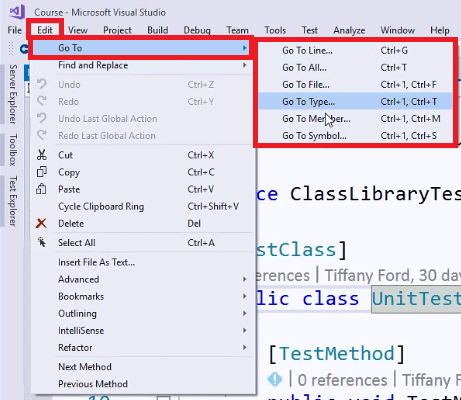Select Cycle Clipboard Ring
The width and height of the screenshot is (461, 400).
click(143, 206)
